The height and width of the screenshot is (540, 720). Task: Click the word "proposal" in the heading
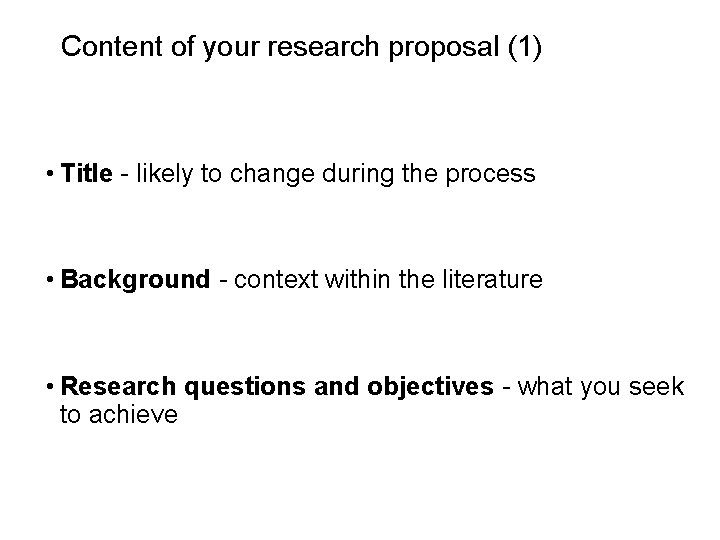444,49
